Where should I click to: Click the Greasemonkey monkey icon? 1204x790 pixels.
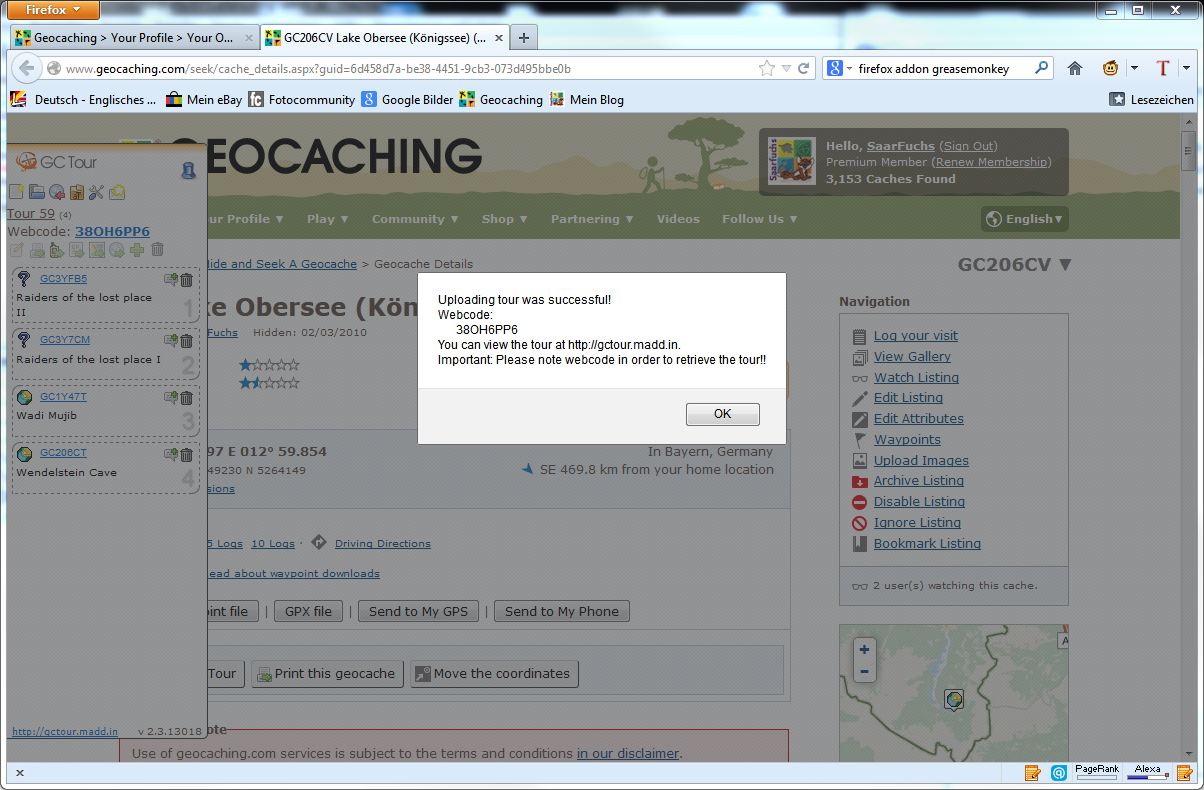pos(1110,69)
